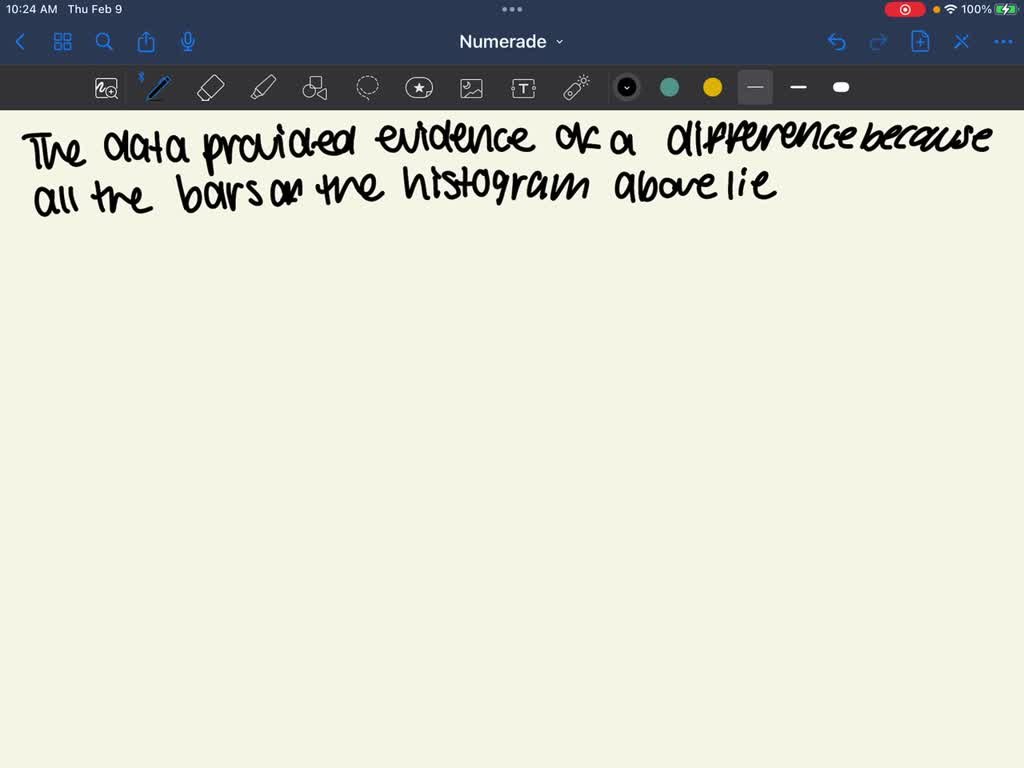The width and height of the screenshot is (1024, 768).
Task: Select the Highlighter tool
Action: pyautogui.click(x=262, y=87)
